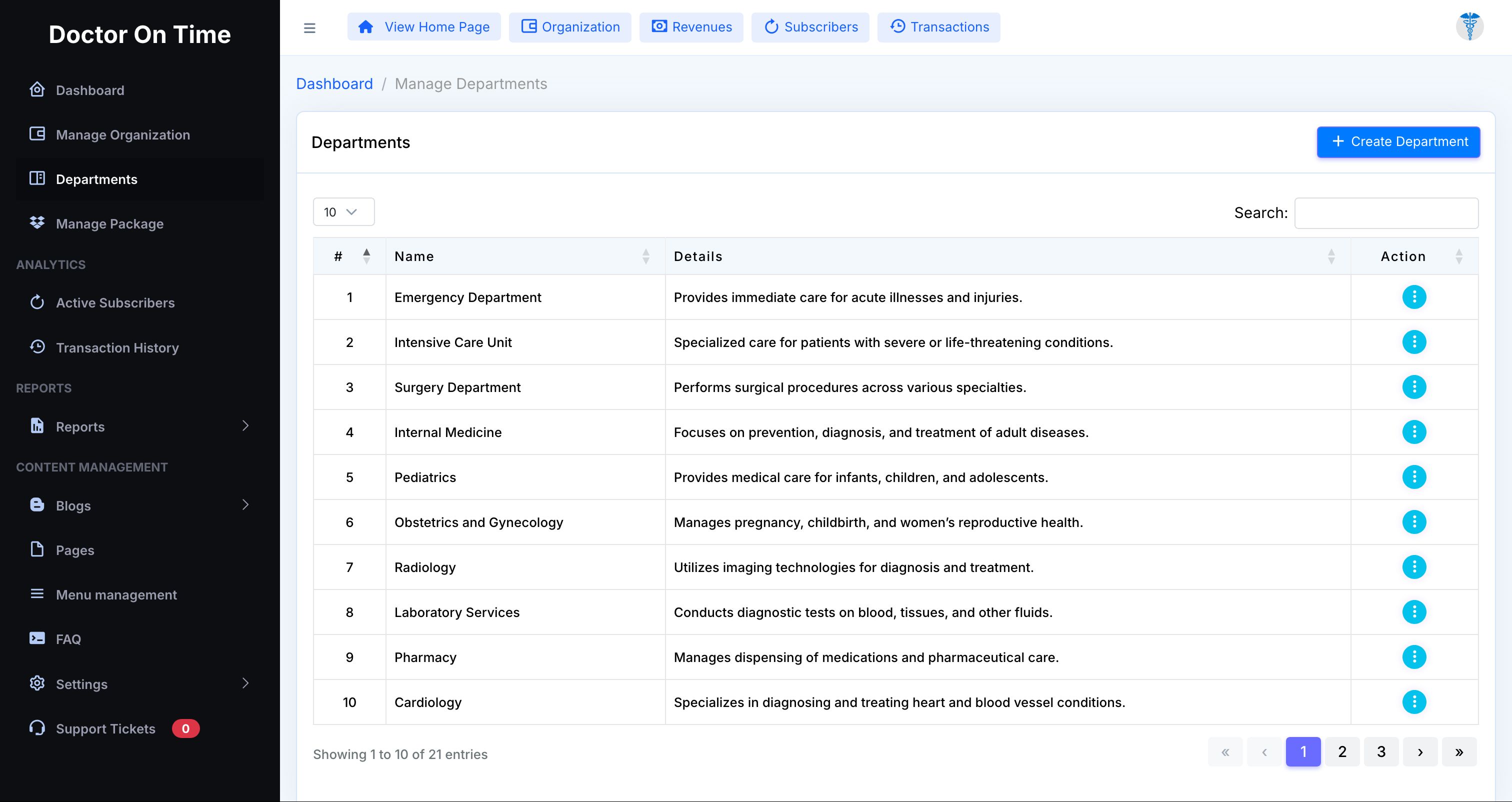Click the Dashboard breadcrumb link

pyautogui.click(x=334, y=84)
